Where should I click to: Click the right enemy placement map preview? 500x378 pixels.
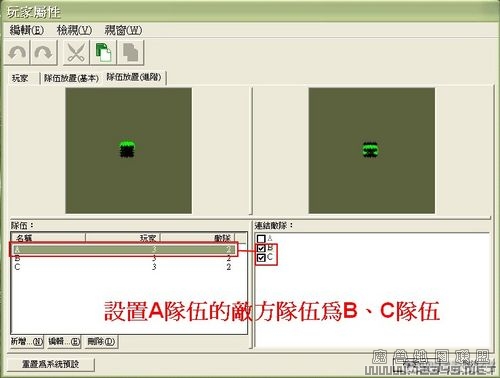372,151
